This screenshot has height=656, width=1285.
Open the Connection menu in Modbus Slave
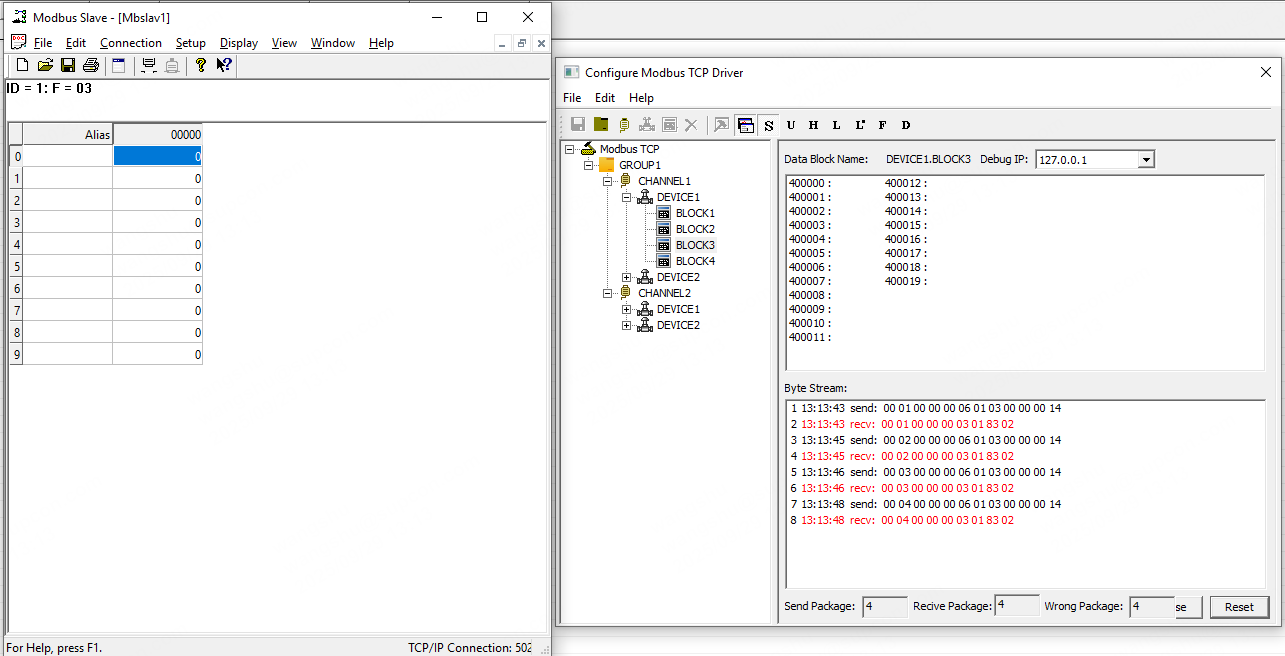click(130, 43)
